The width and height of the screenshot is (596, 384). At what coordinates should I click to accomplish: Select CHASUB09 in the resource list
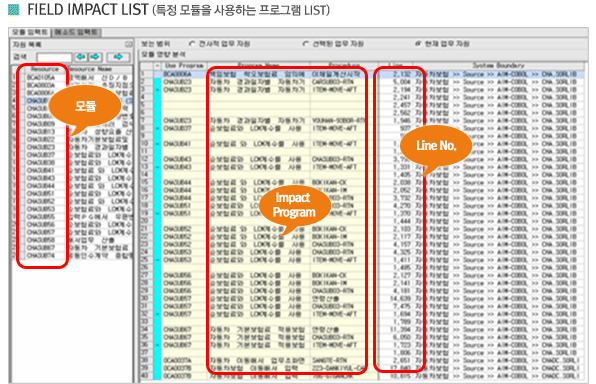coord(41,124)
